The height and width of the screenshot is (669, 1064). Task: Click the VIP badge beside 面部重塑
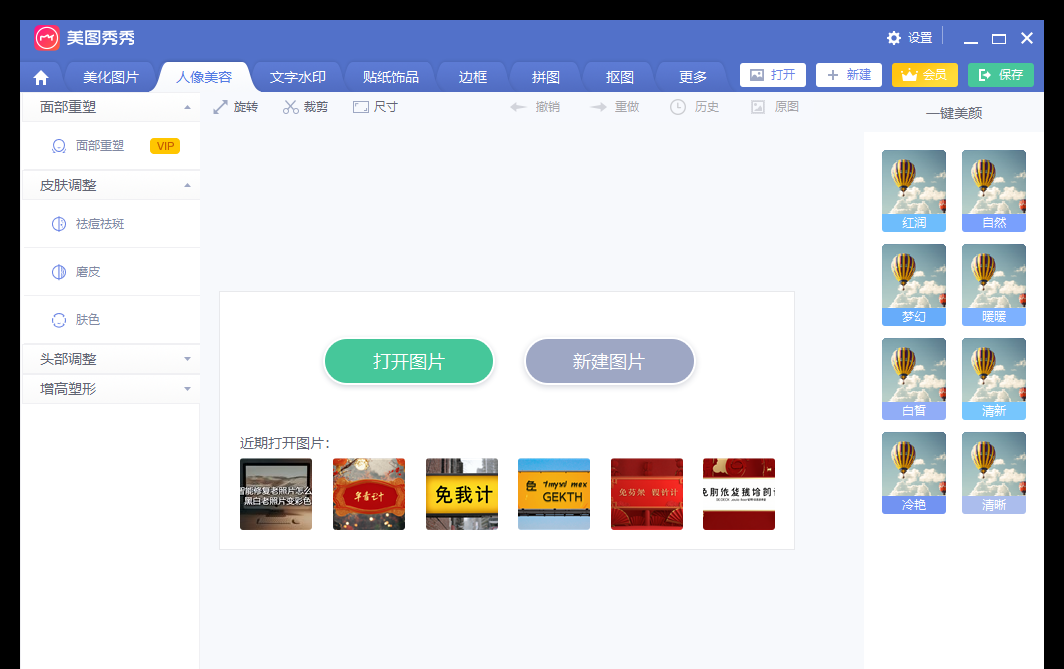(x=165, y=146)
